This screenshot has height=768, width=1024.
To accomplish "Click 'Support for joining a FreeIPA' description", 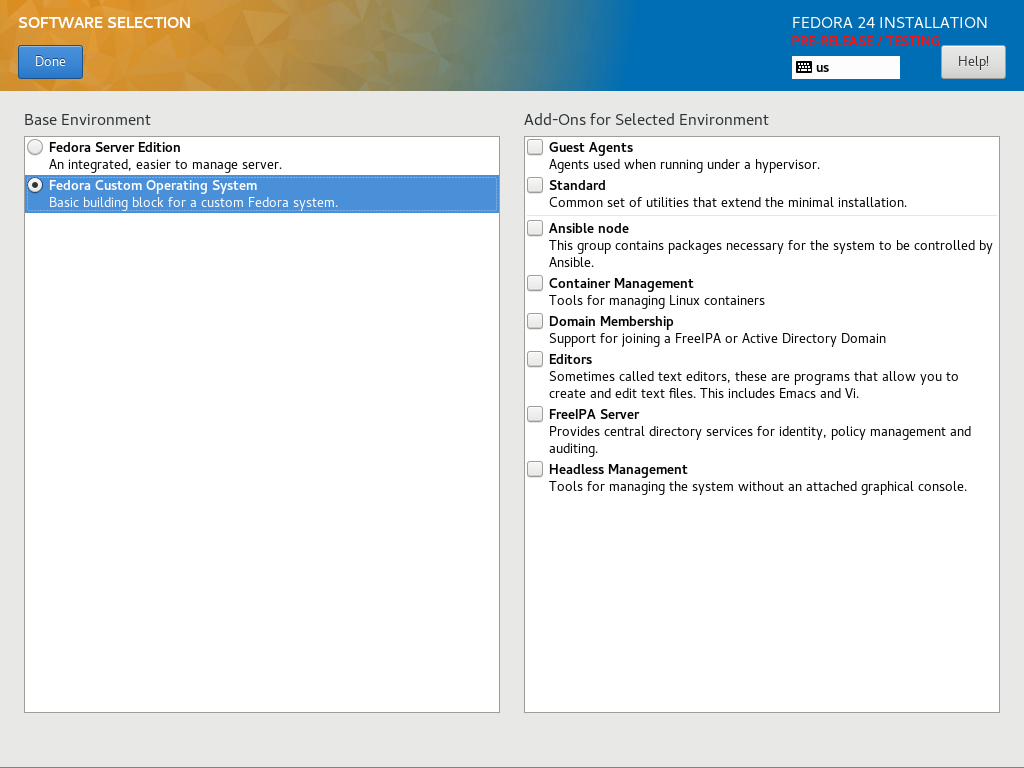I will click(718, 338).
